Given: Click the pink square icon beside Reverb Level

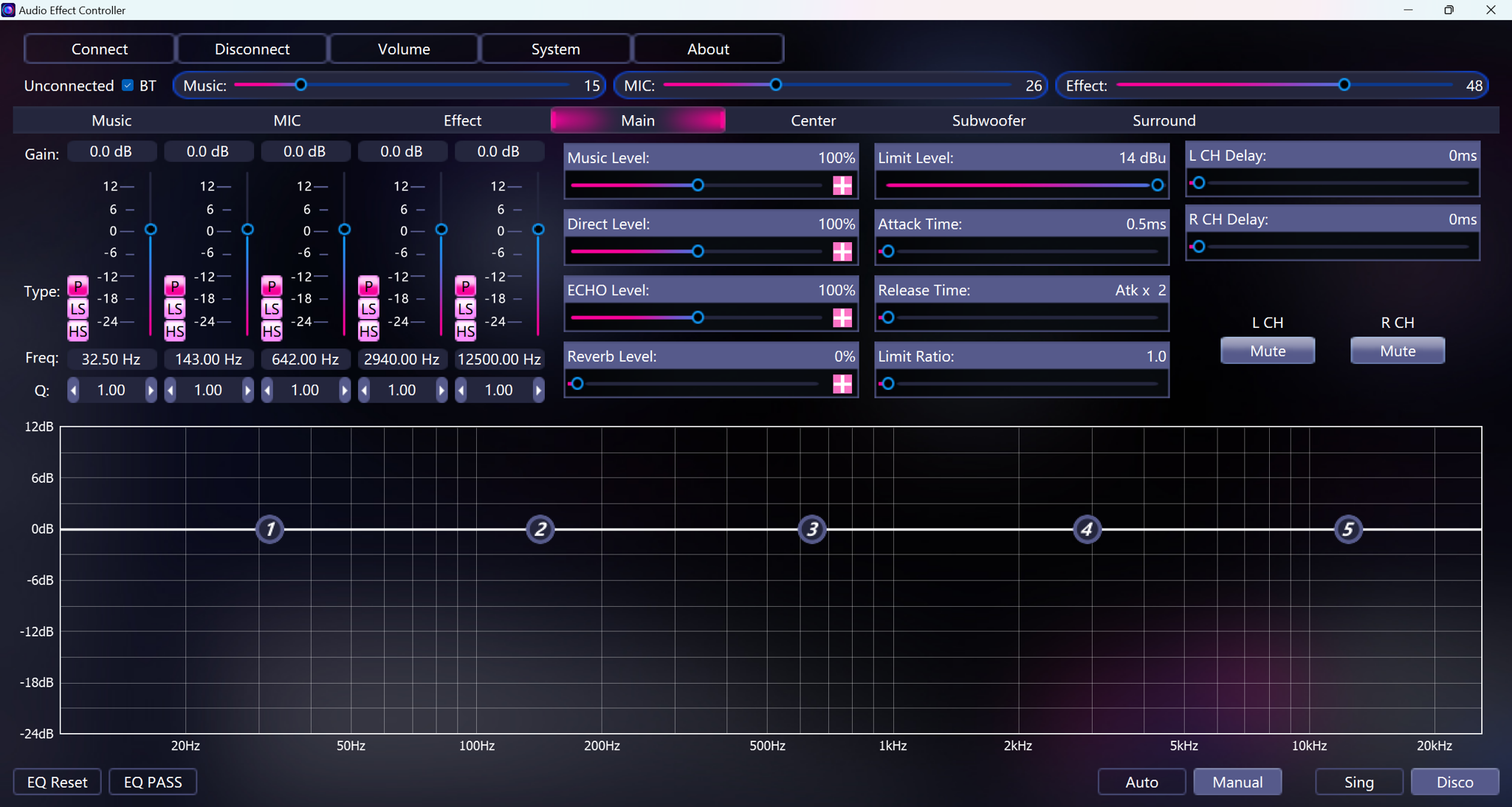Looking at the screenshot, I should tap(842, 384).
